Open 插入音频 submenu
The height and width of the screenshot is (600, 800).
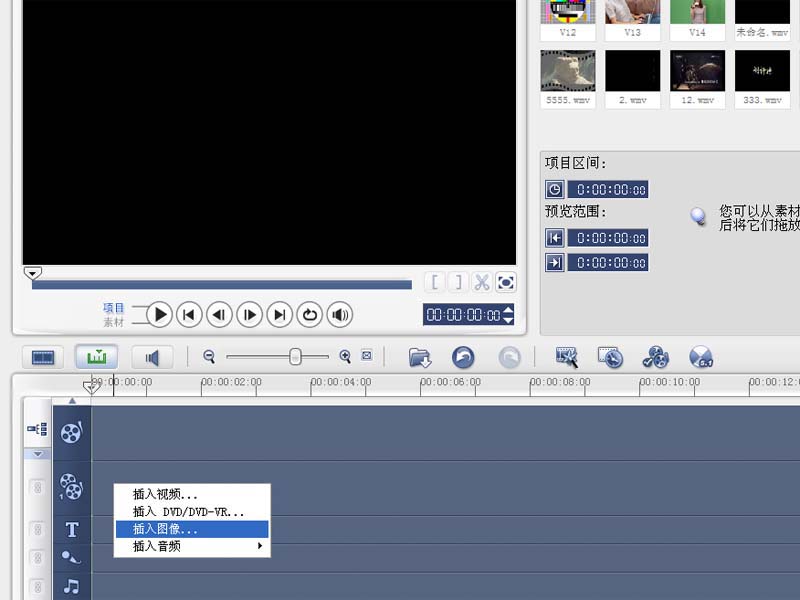[192, 546]
